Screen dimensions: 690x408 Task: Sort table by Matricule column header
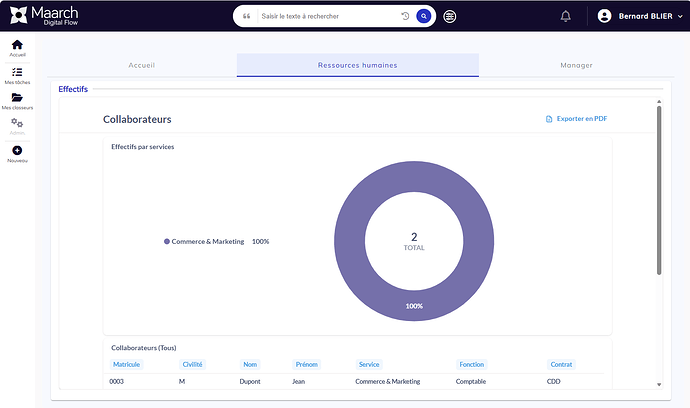pos(126,364)
